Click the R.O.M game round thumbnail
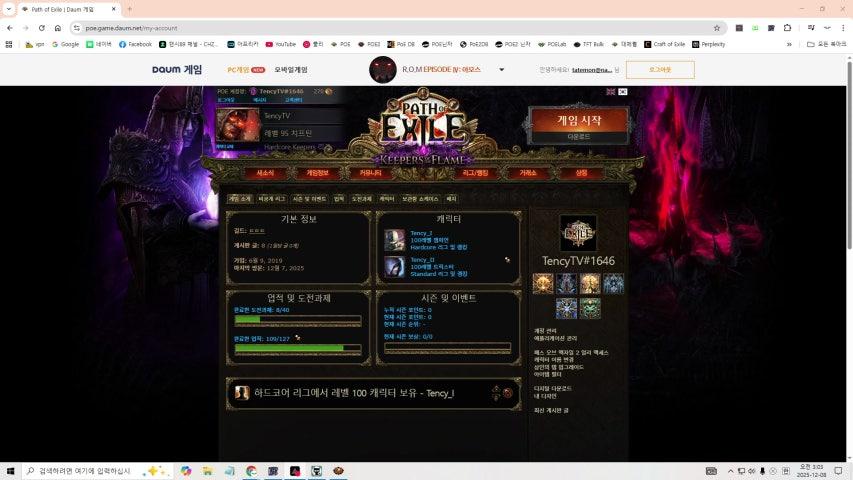The width and height of the screenshot is (853, 480). (x=383, y=70)
